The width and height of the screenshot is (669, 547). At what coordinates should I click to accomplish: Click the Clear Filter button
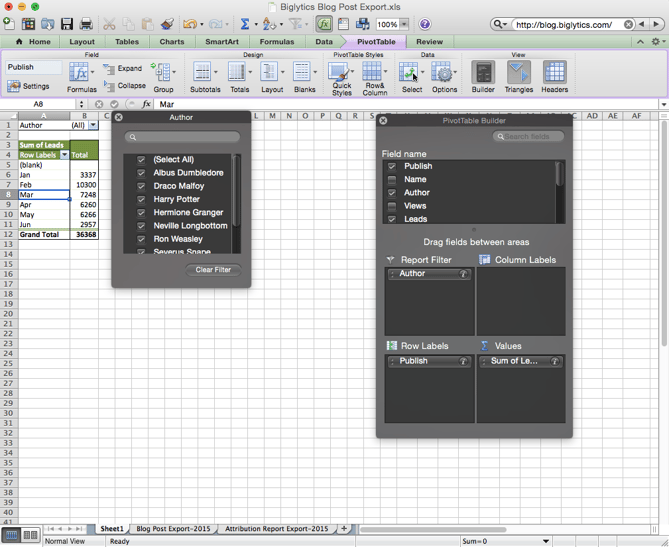coord(213,270)
